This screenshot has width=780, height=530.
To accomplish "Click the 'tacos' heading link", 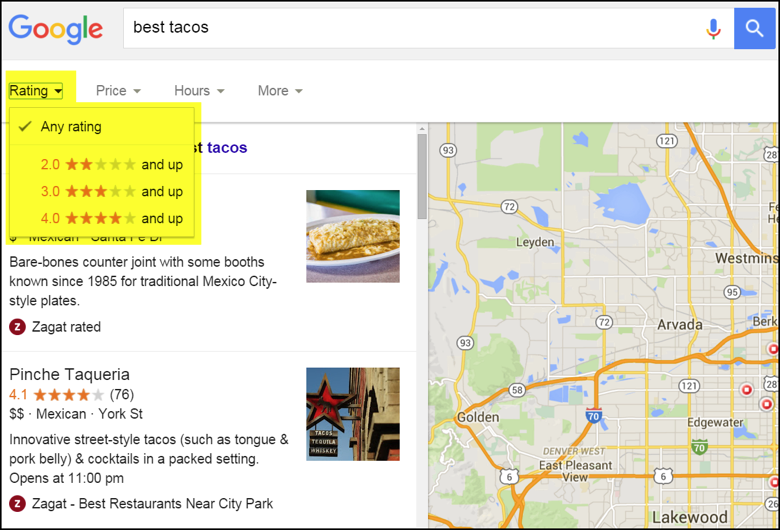I will tap(227, 148).
